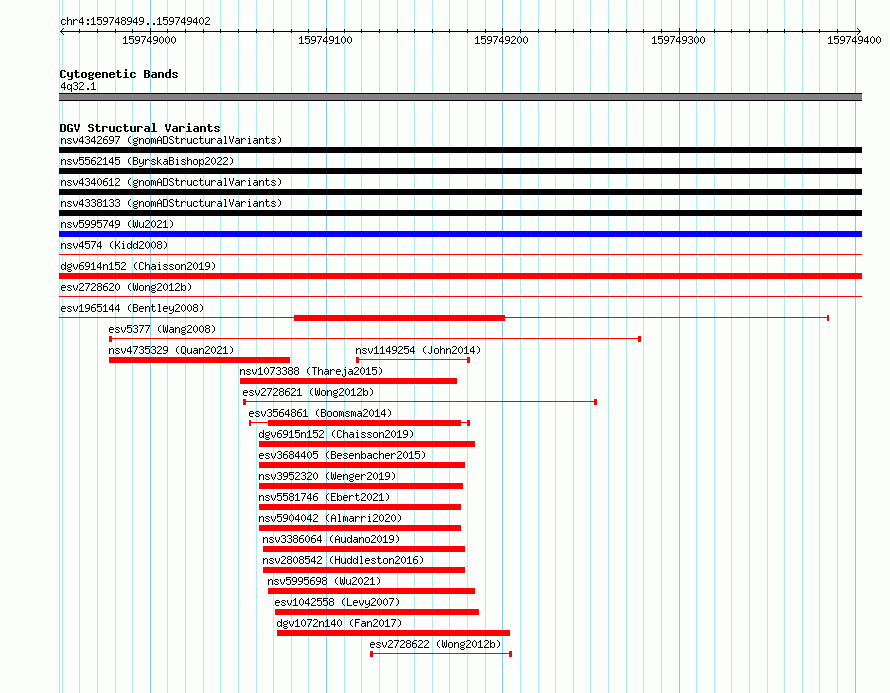The image size is (890, 693).
Task: Click the gray cytogenetic band bar
Action: [460, 97]
